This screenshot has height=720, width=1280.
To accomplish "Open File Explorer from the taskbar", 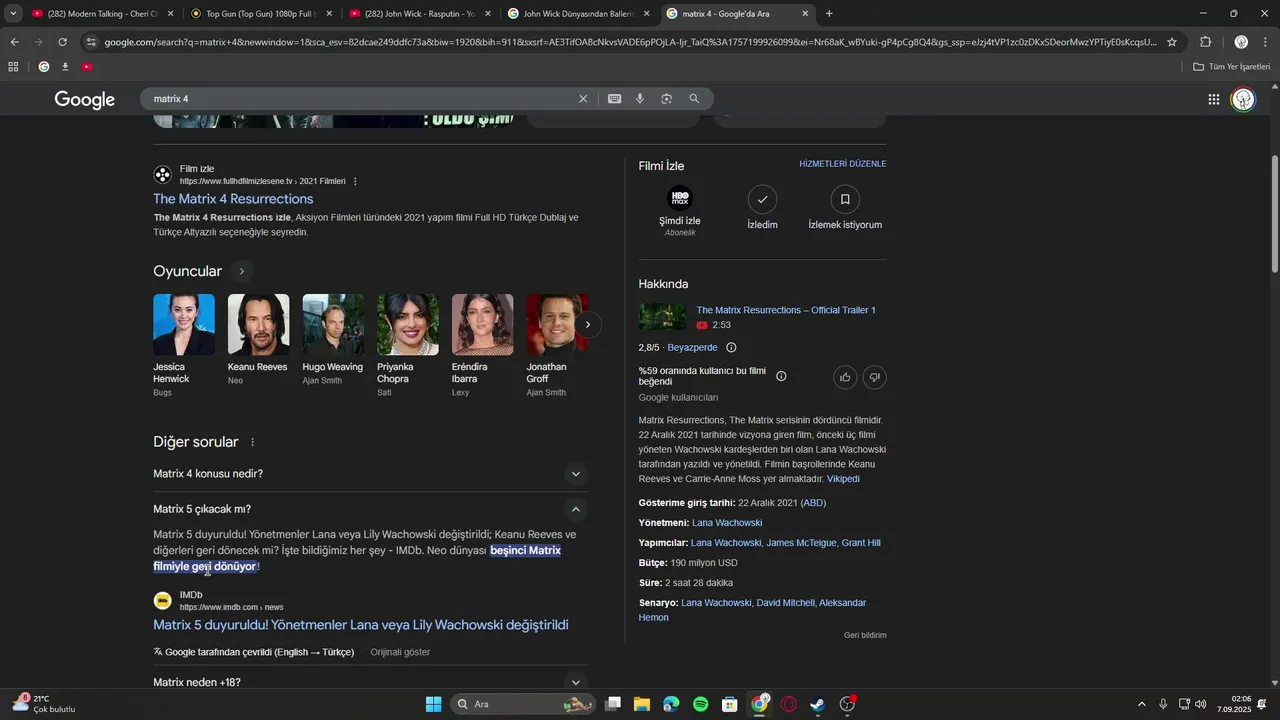I will point(641,704).
